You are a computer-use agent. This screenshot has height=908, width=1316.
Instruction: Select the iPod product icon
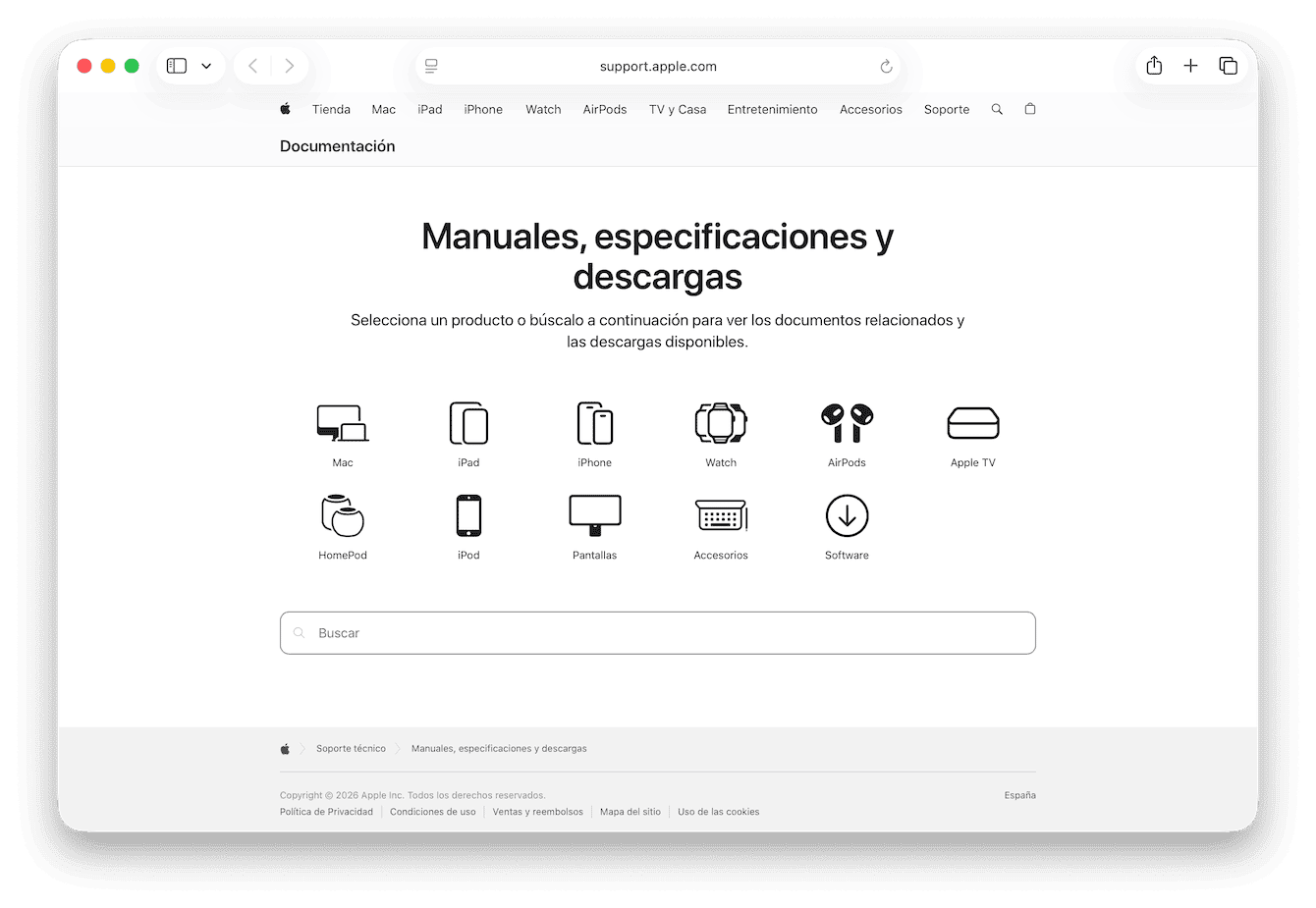pos(468,515)
